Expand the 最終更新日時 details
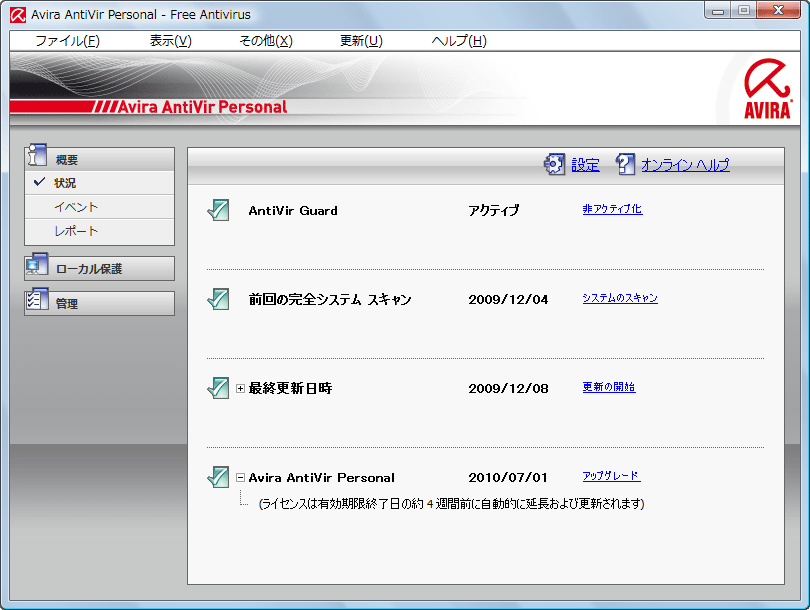810x610 pixels. coord(240,388)
